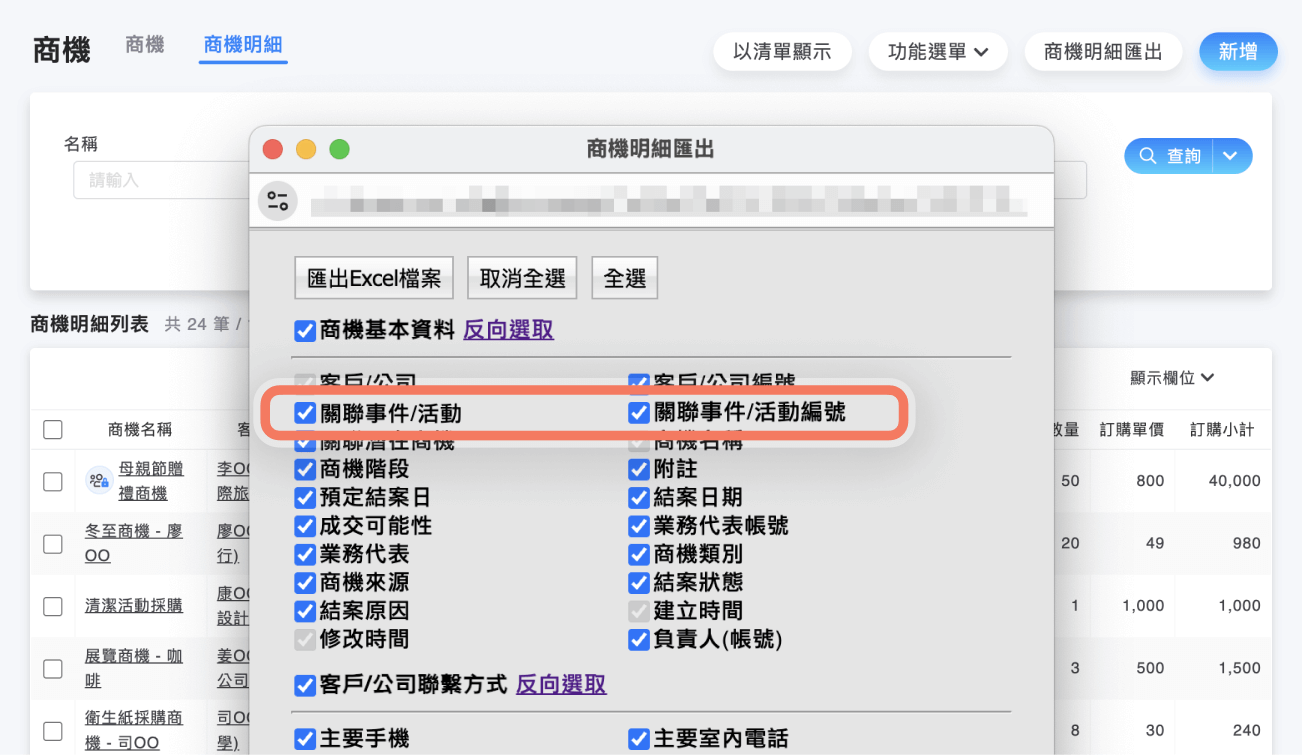Image resolution: width=1302 pixels, height=755 pixels.
Task: Switch to the 商機 tab
Action: [x=145, y=45]
